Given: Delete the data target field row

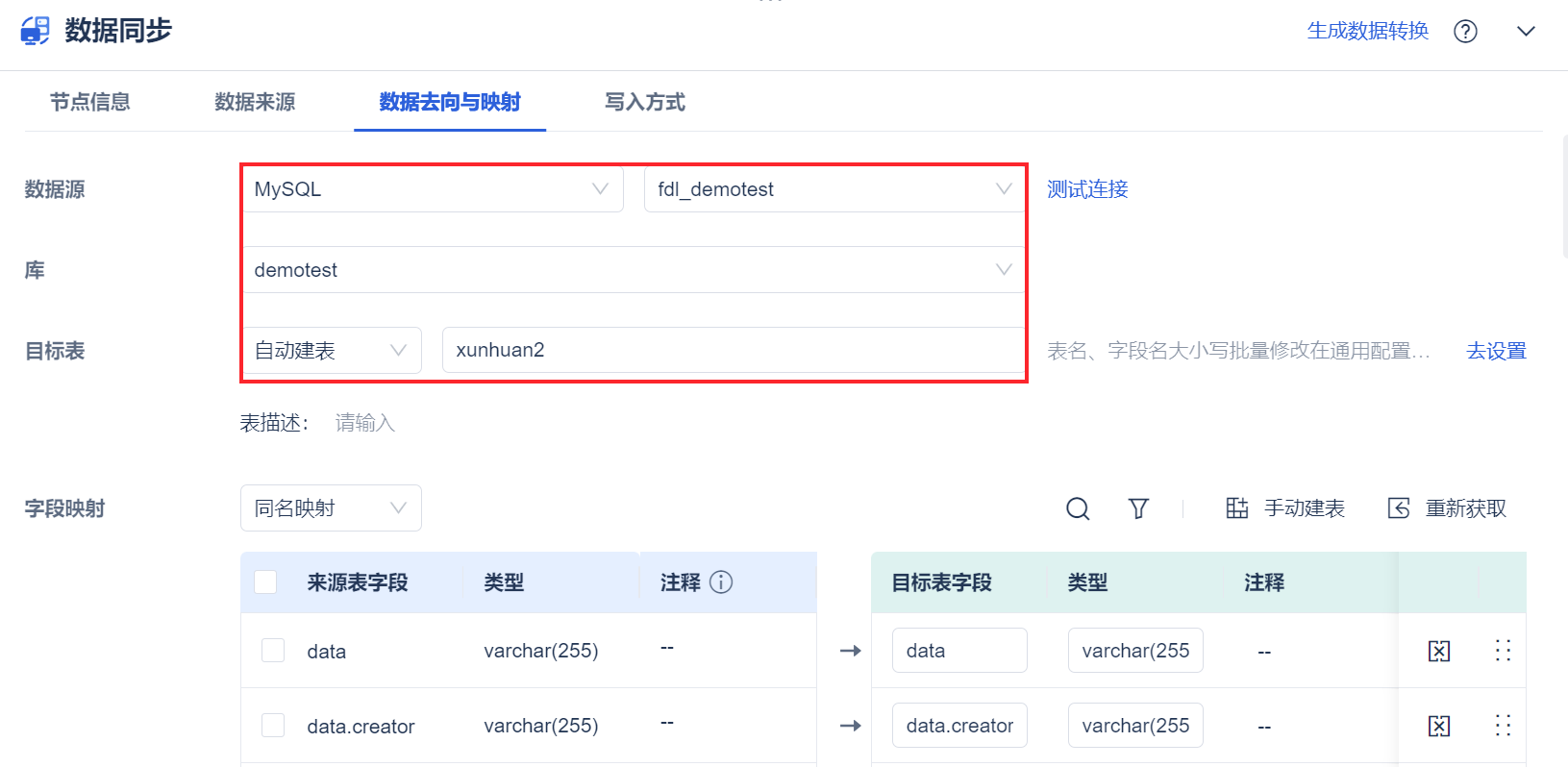Looking at the screenshot, I should click(x=1439, y=651).
